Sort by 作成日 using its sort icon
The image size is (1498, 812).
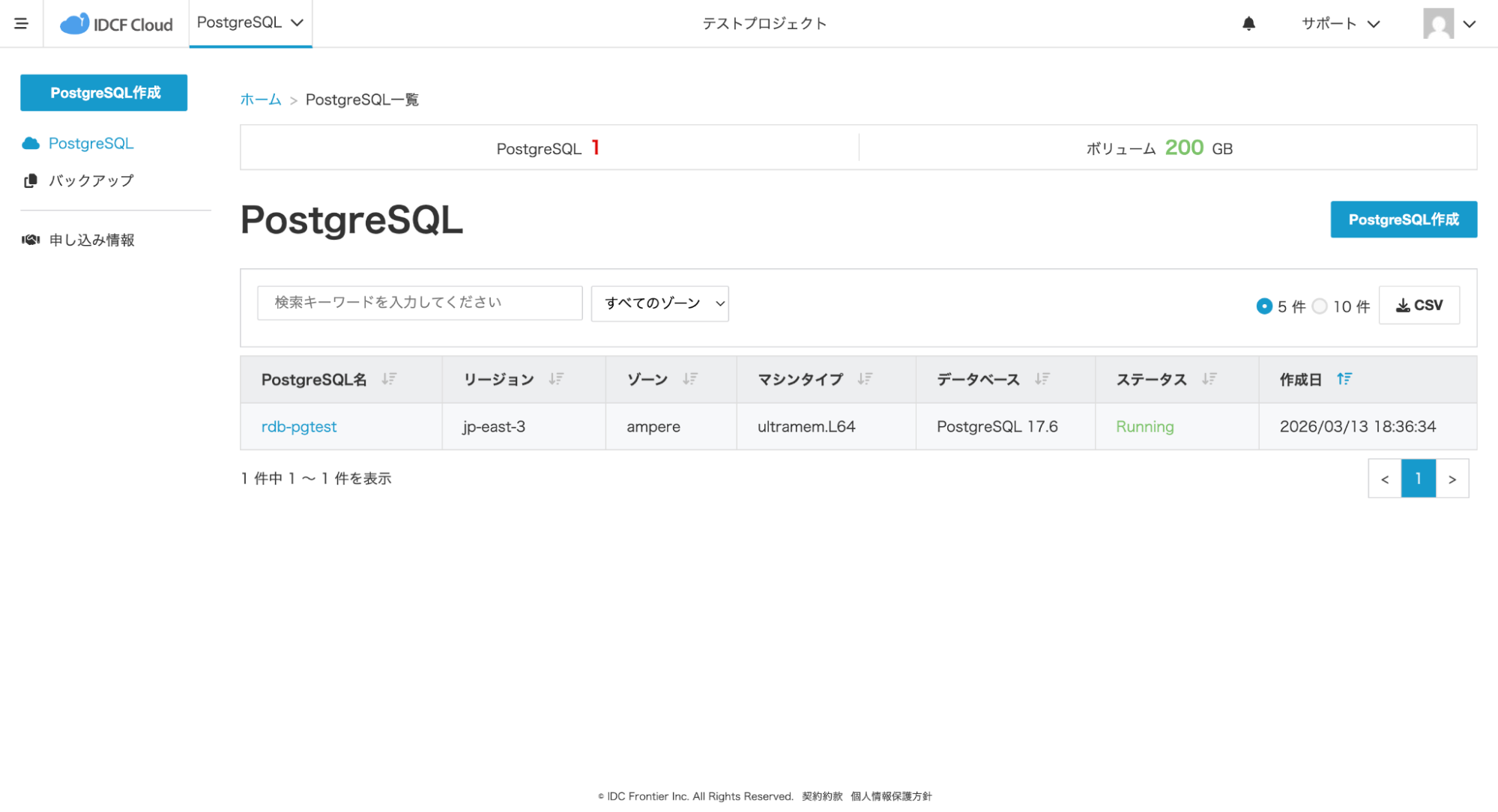coord(1344,379)
